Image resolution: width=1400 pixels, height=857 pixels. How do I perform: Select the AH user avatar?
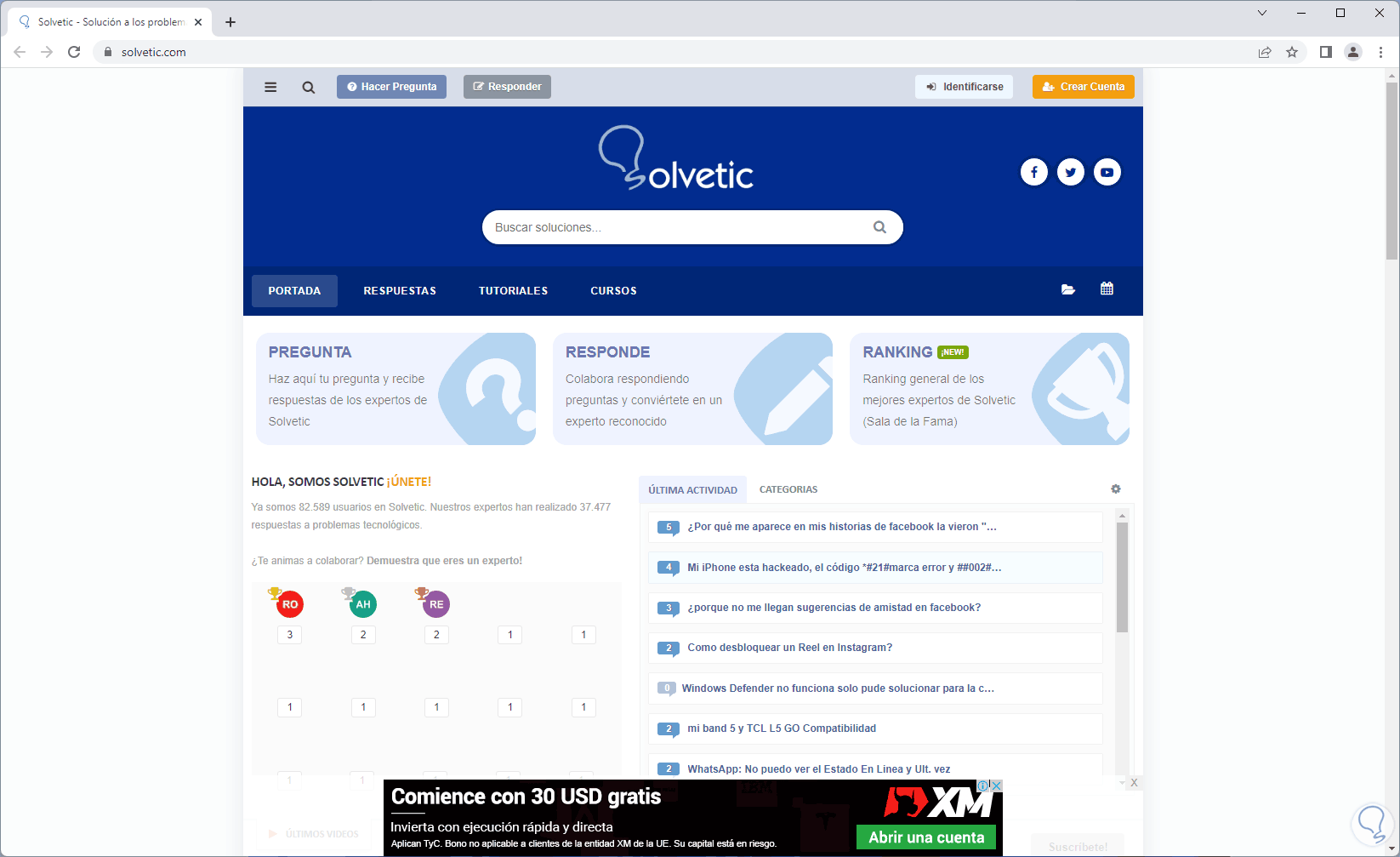(363, 604)
